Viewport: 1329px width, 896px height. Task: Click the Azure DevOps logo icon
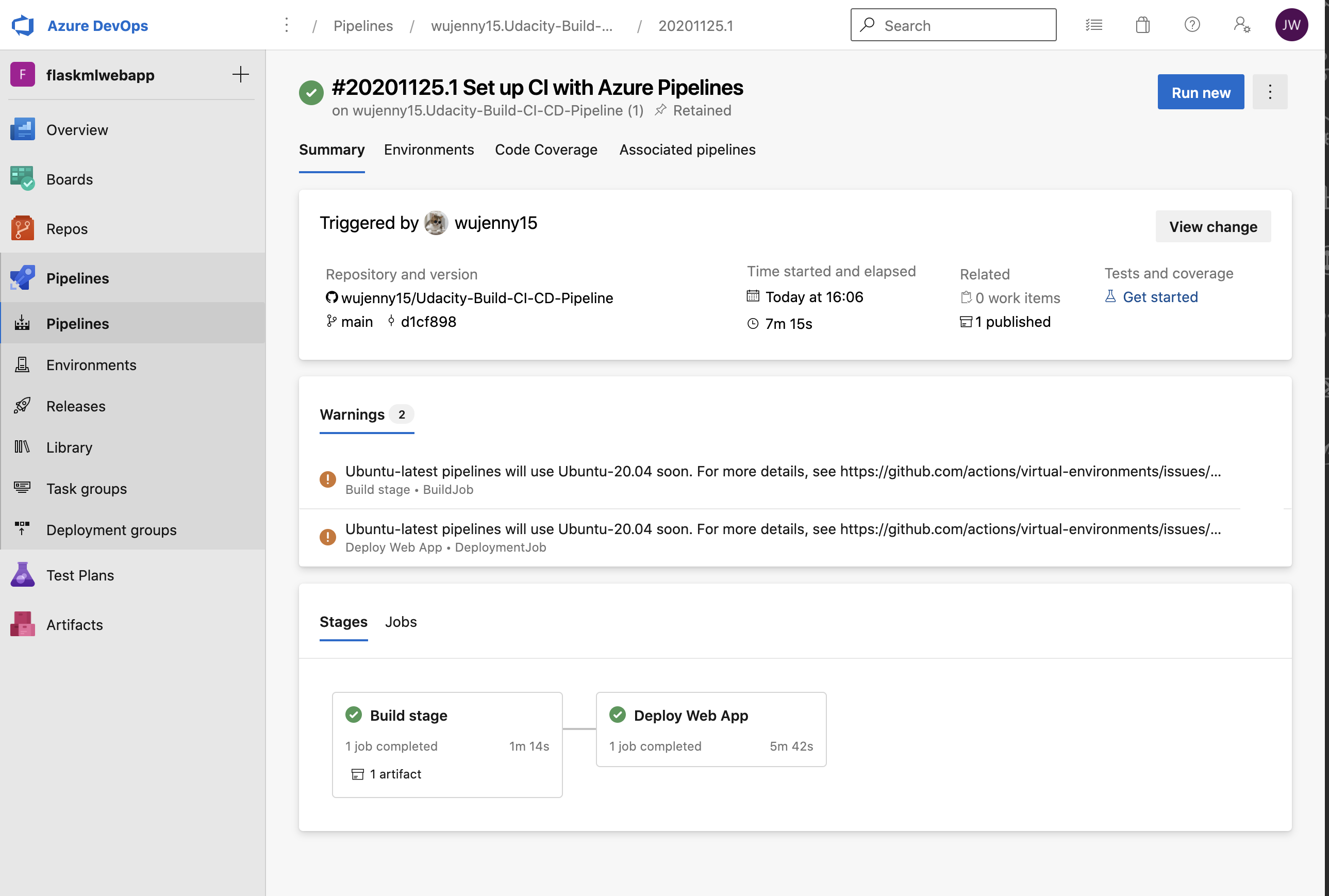click(x=23, y=25)
